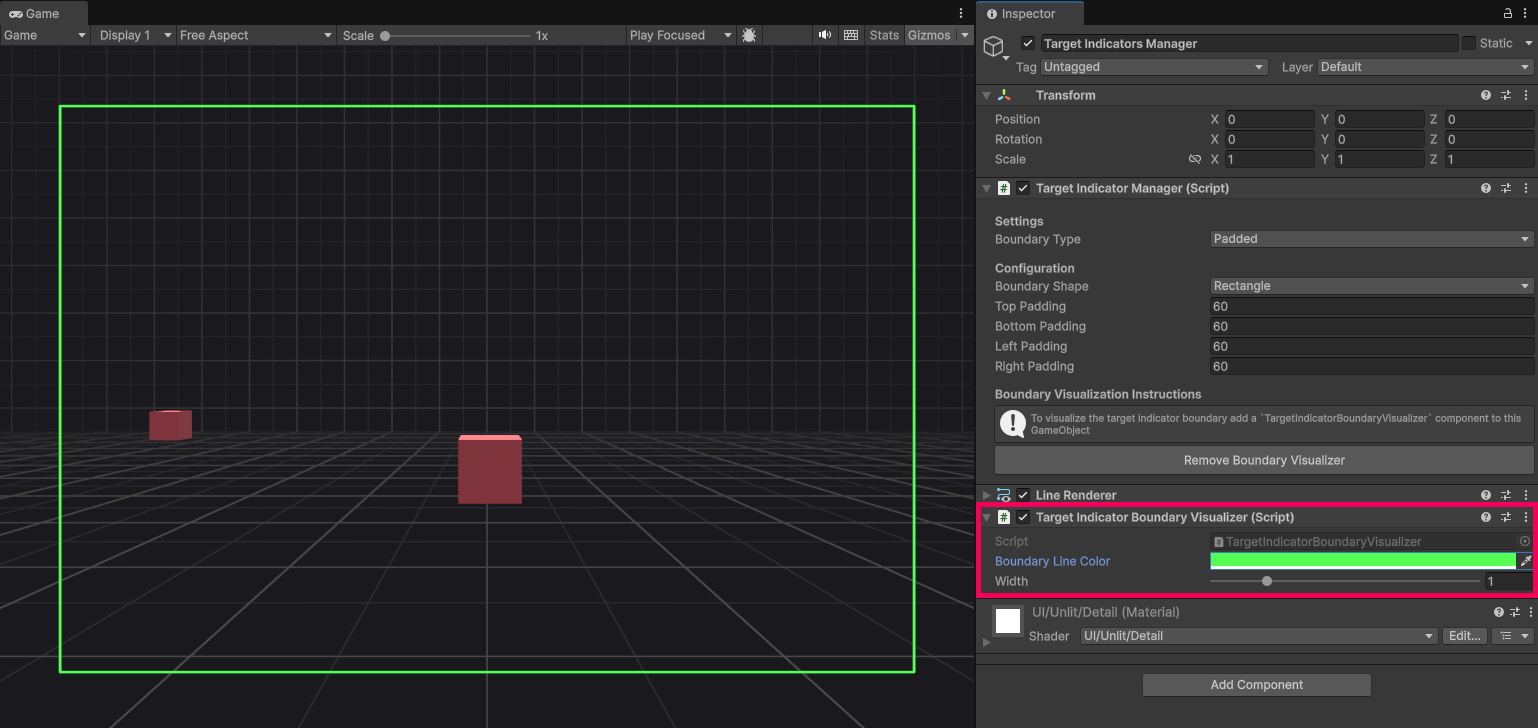Open Line Renderer help icon
The height and width of the screenshot is (728, 1538).
(x=1486, y=495)
